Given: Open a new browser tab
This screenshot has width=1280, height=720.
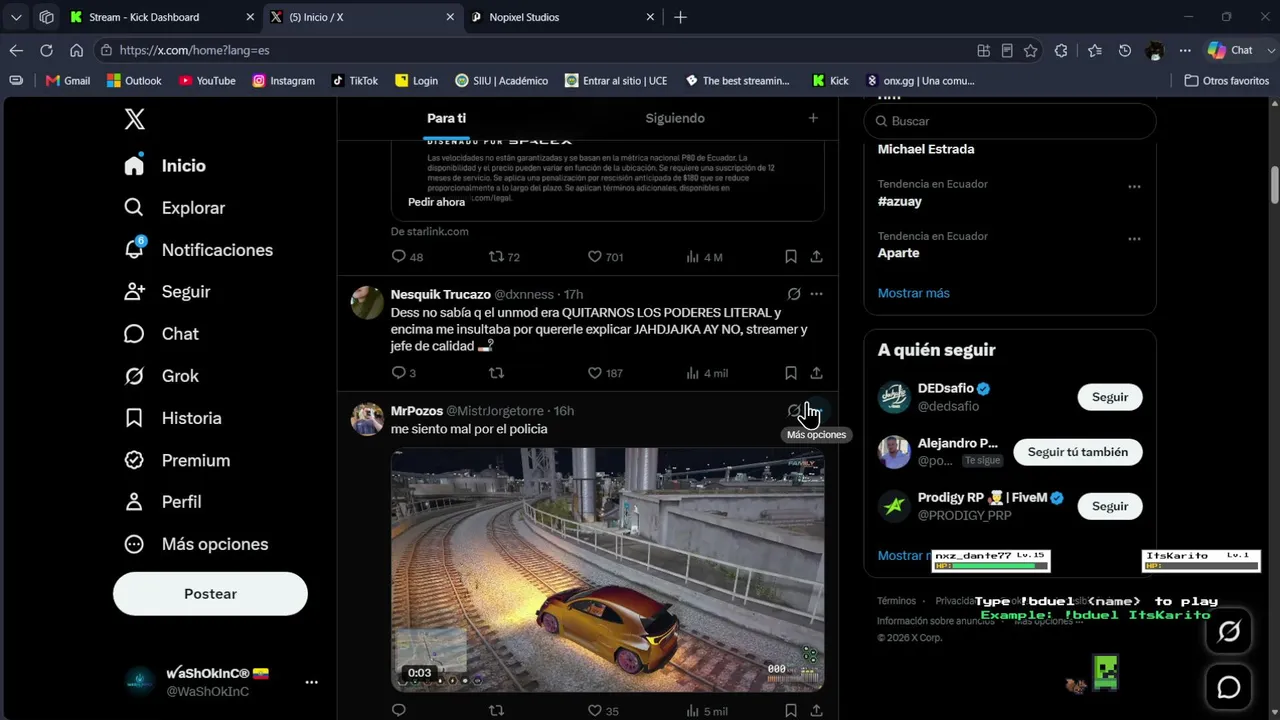Looking at the screenshot, I should pos(681,17).
